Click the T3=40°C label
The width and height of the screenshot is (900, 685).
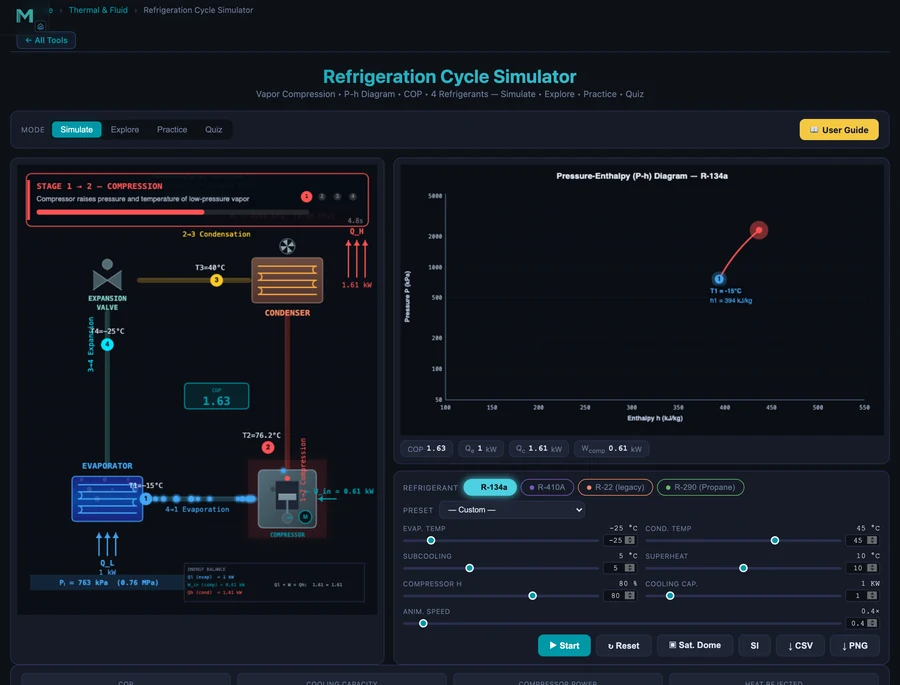[210, 267]
